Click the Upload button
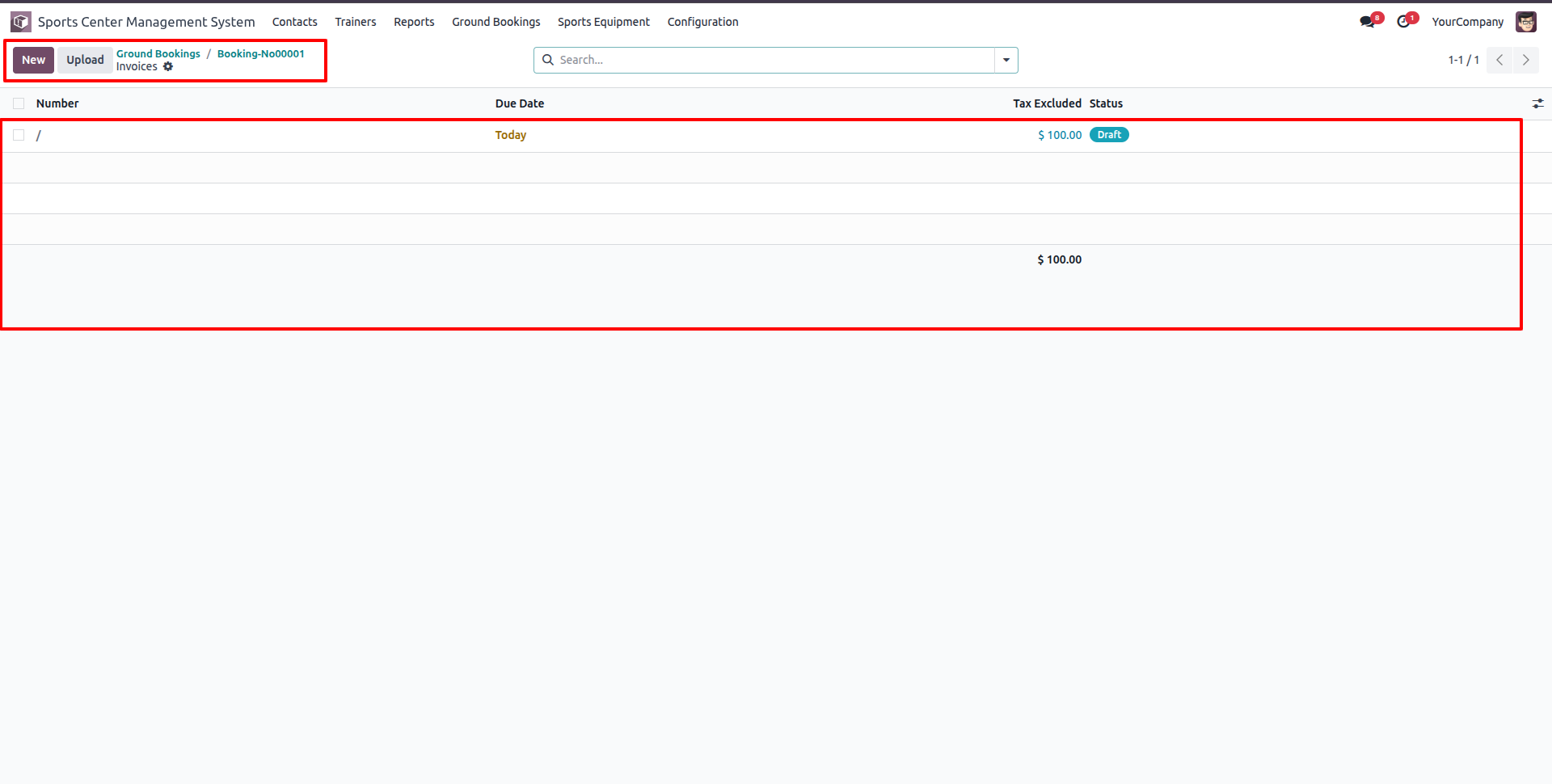 point(86,60)
